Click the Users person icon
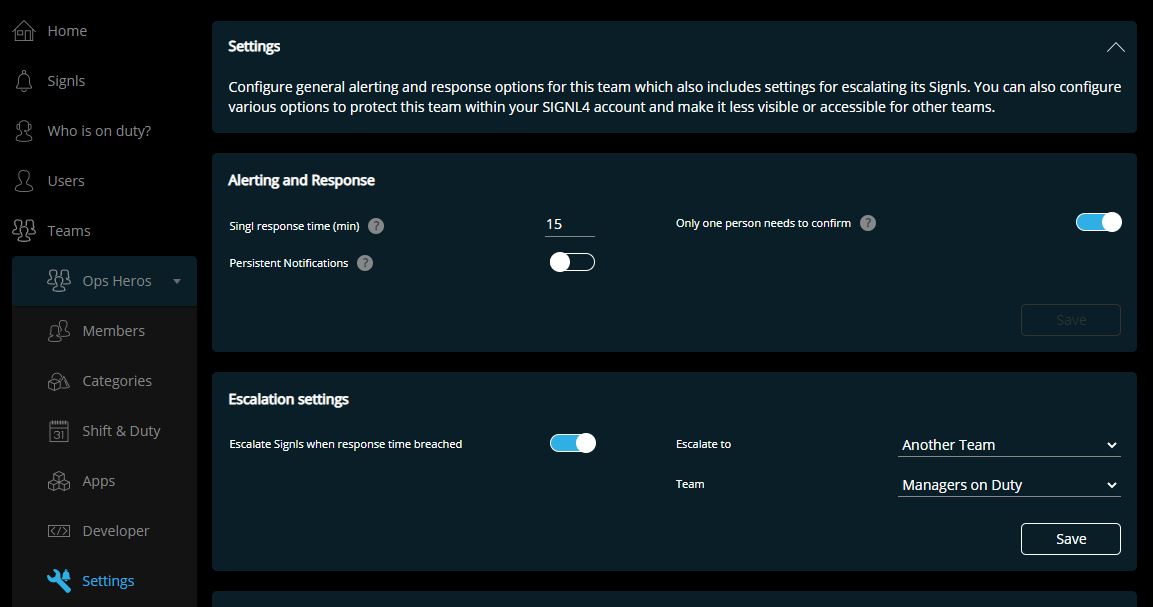Viewport: 1153px width, 607px height. [x=24, y=181]
